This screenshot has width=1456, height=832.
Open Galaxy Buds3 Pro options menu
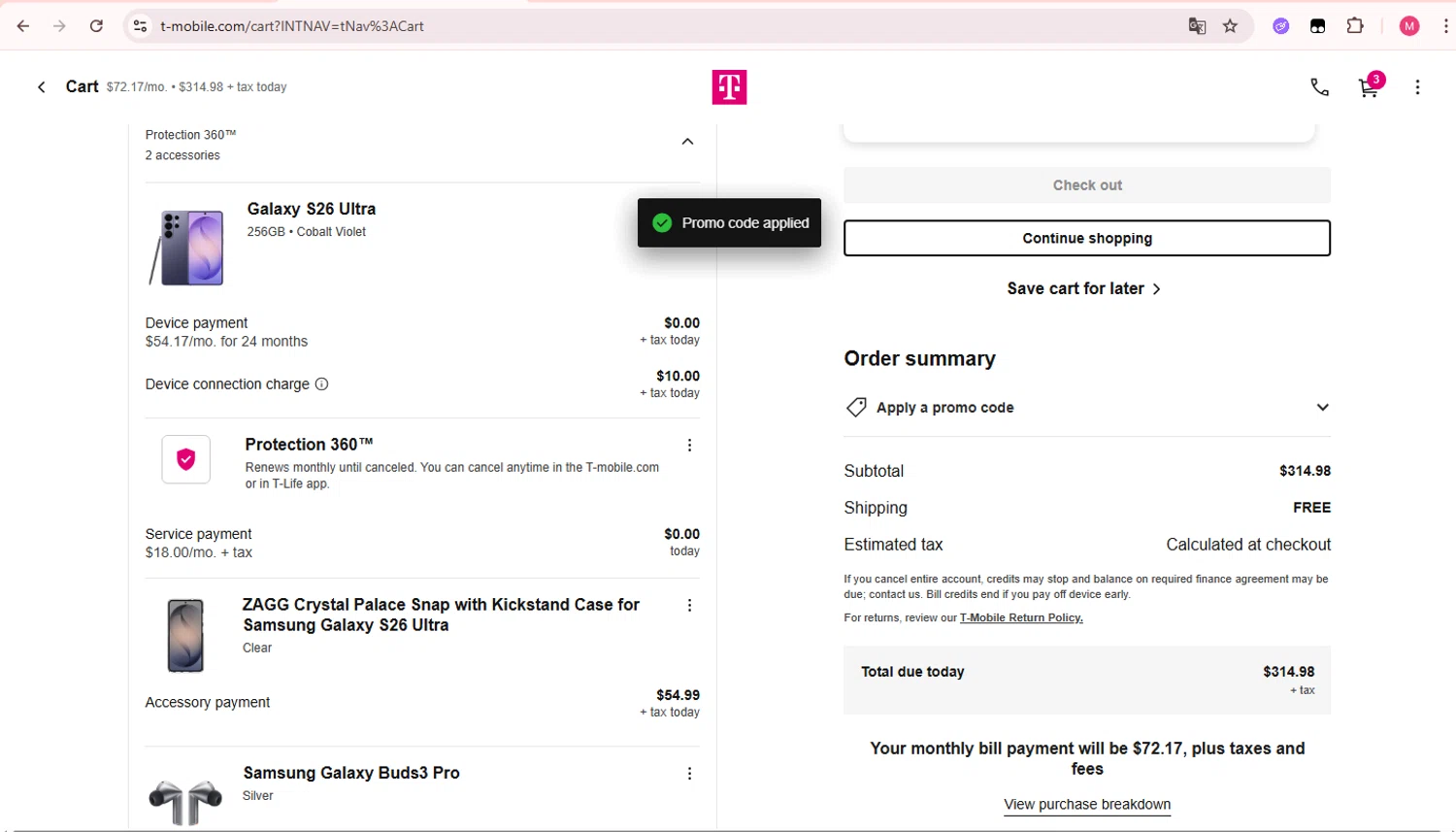coord(689,774)
